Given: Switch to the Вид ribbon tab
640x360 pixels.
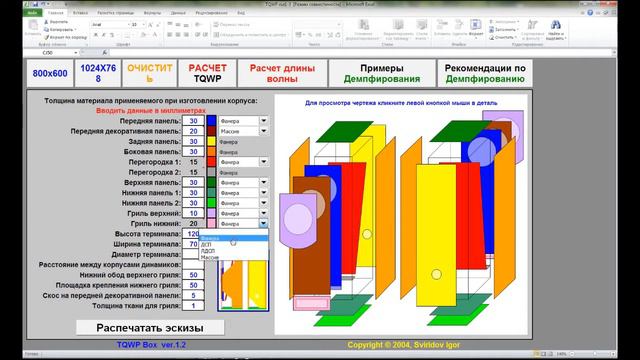Looking at the screenshot, I should 241,13.
